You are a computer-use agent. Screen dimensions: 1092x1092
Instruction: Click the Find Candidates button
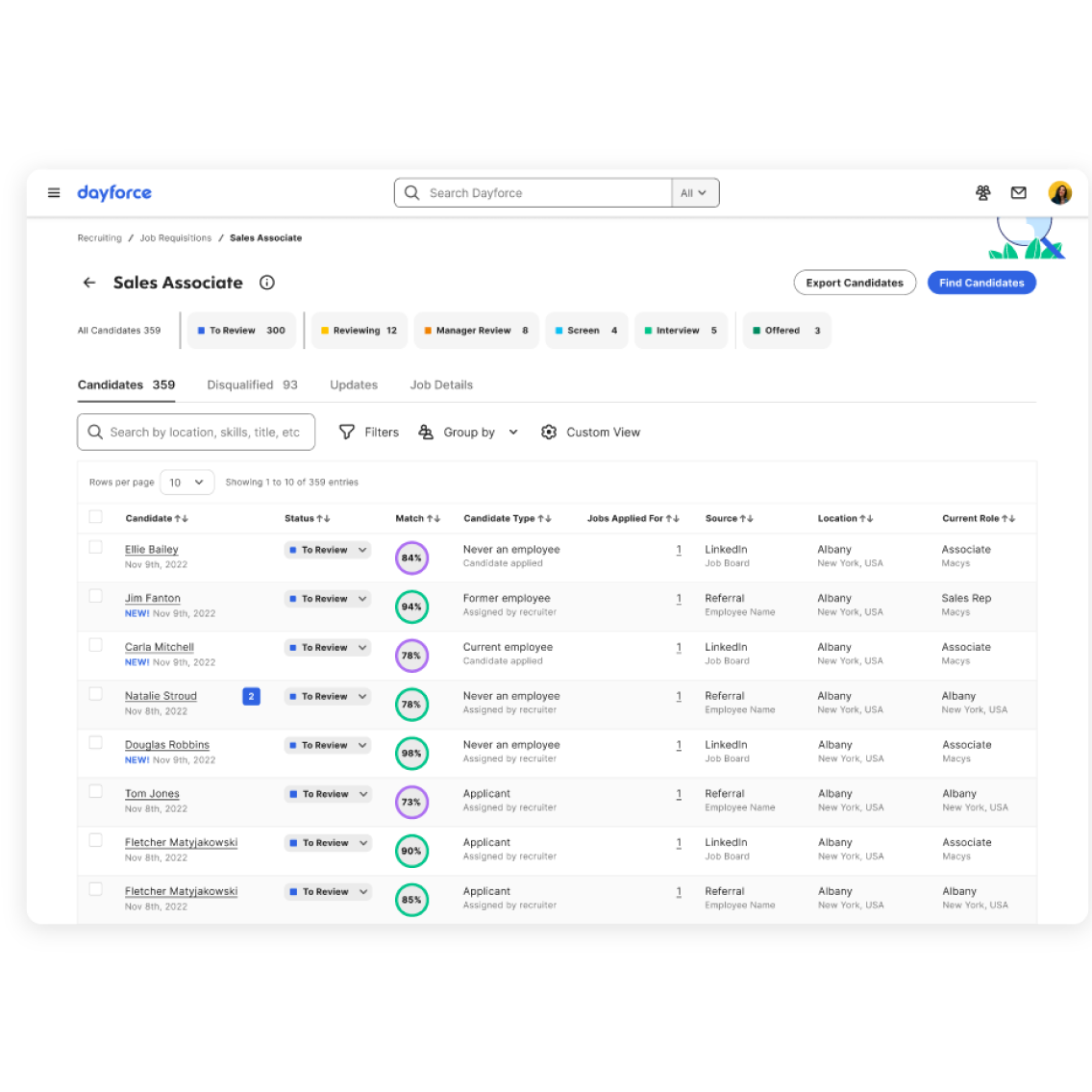980,283
